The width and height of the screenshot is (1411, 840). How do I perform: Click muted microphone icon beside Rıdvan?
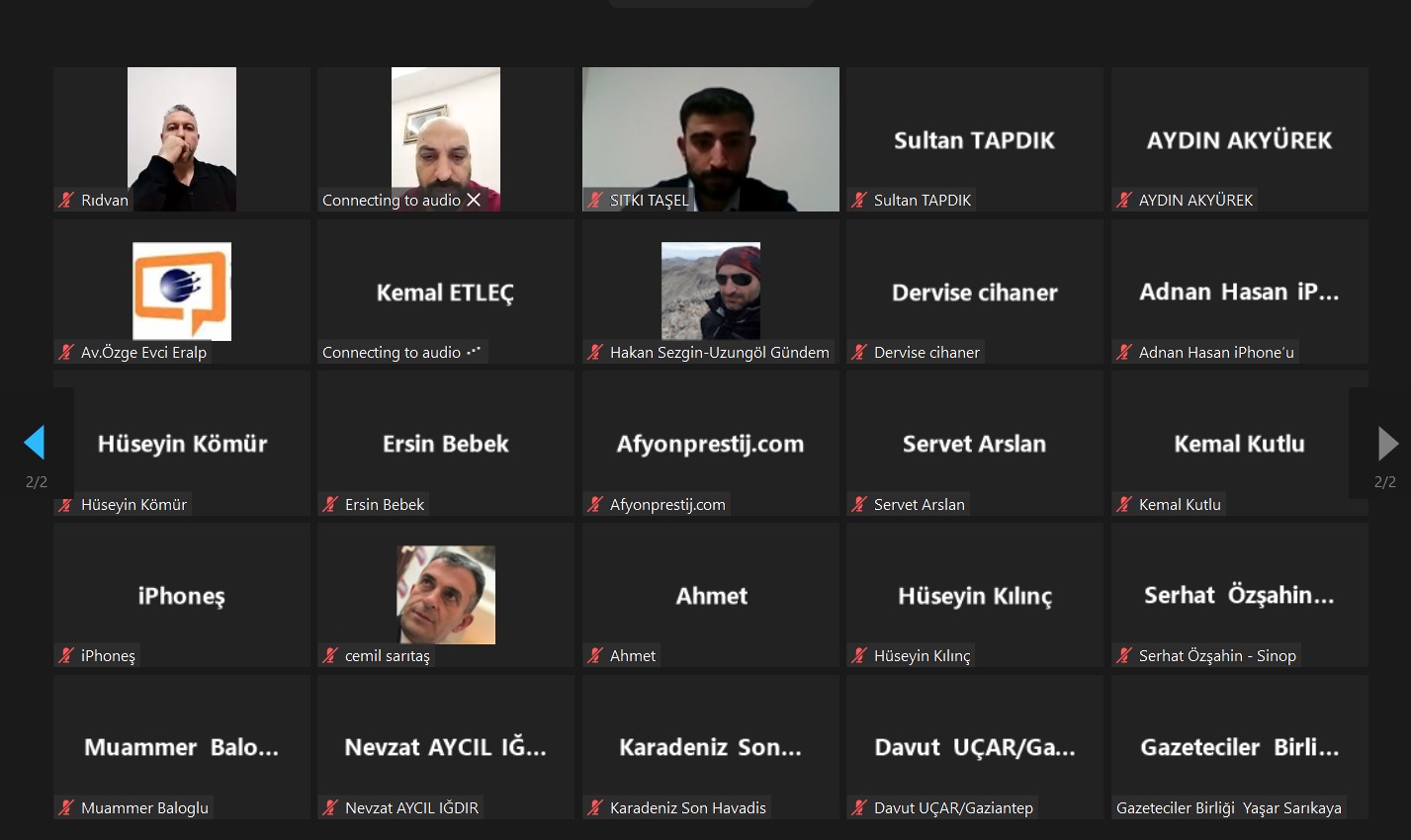[x=66, y=200]
